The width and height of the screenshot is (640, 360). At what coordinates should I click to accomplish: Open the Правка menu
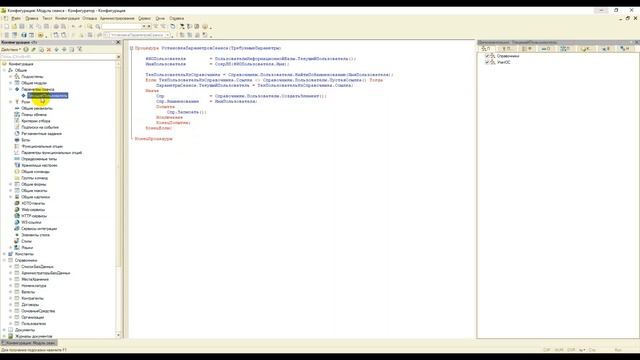(32, 18)
